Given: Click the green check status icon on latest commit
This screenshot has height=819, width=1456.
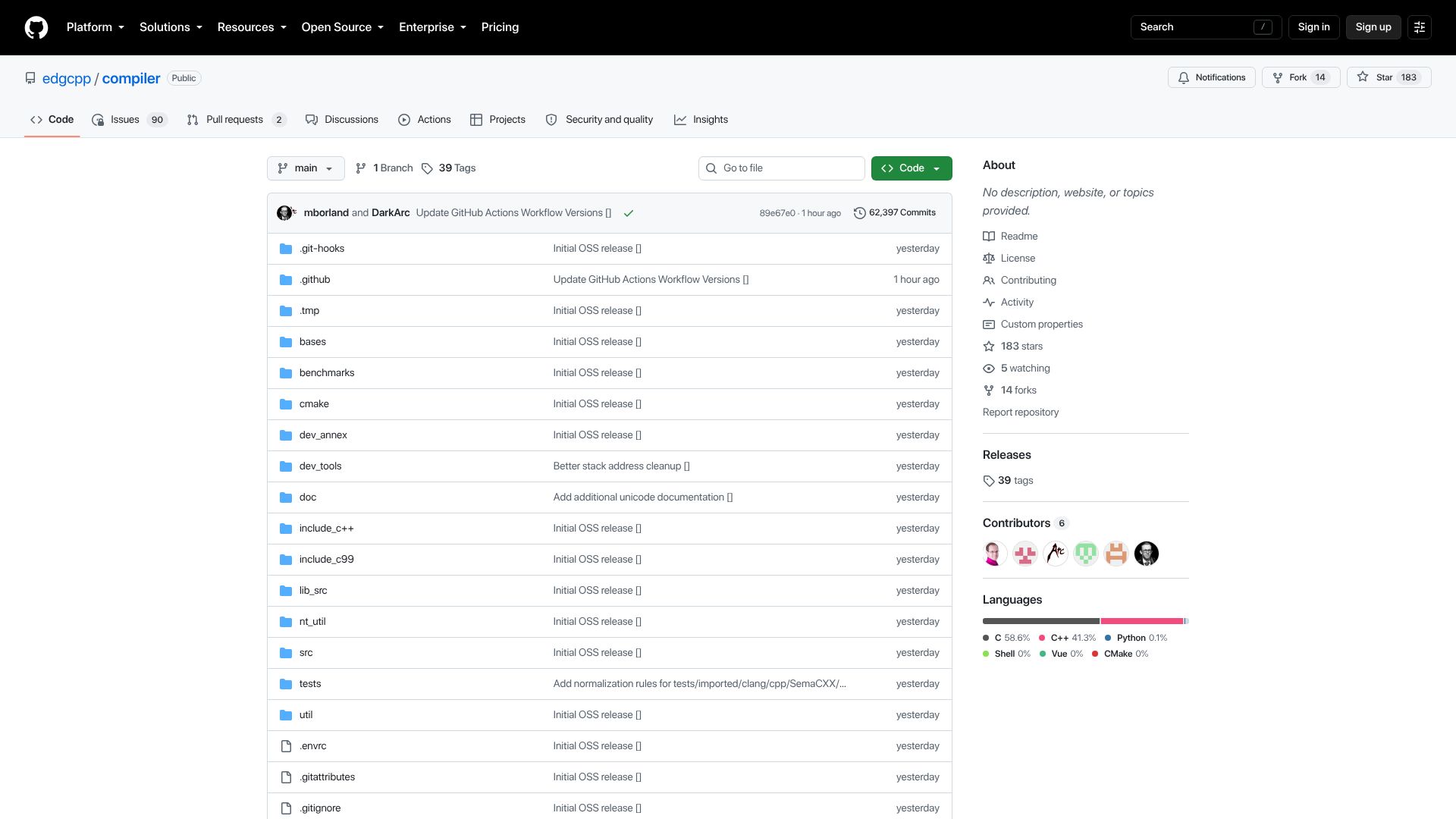Looking at the screenshot, I should coord(629,213).
